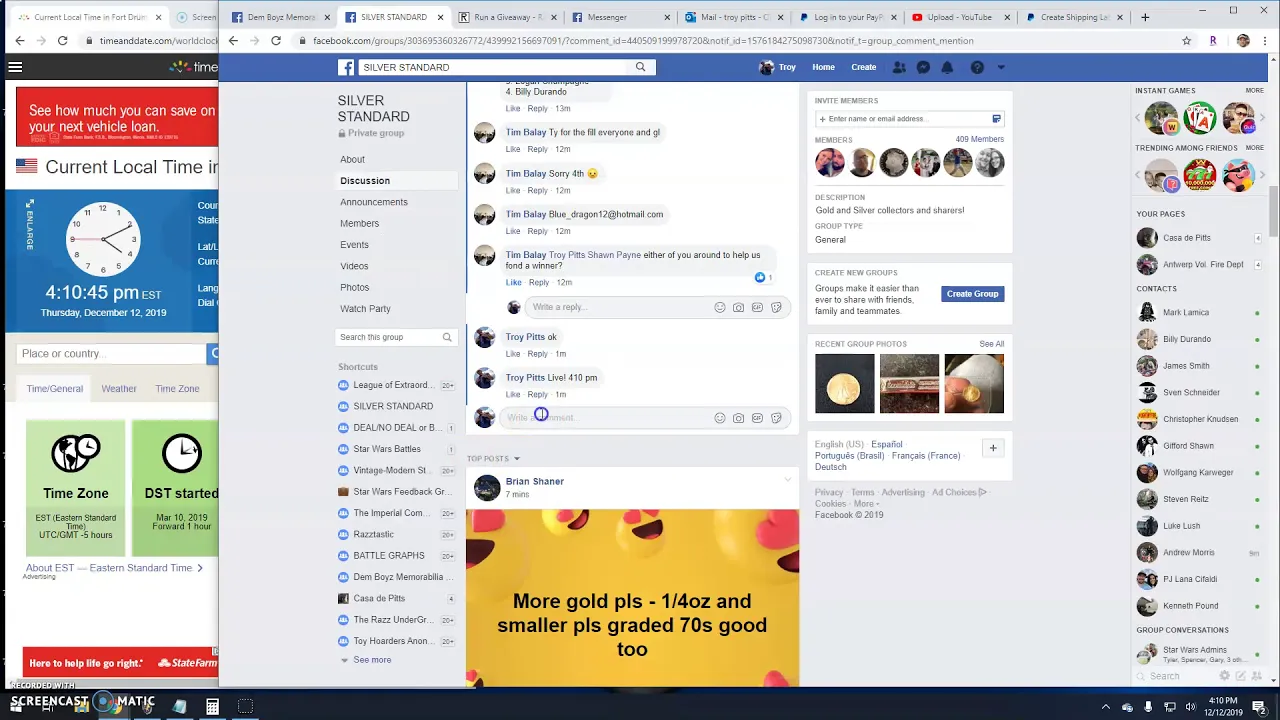This screenshot has width=1280, height=720.
Task: Click MORE next to Instant Games
Action: pyautogui.click(x=1254, y=91)
